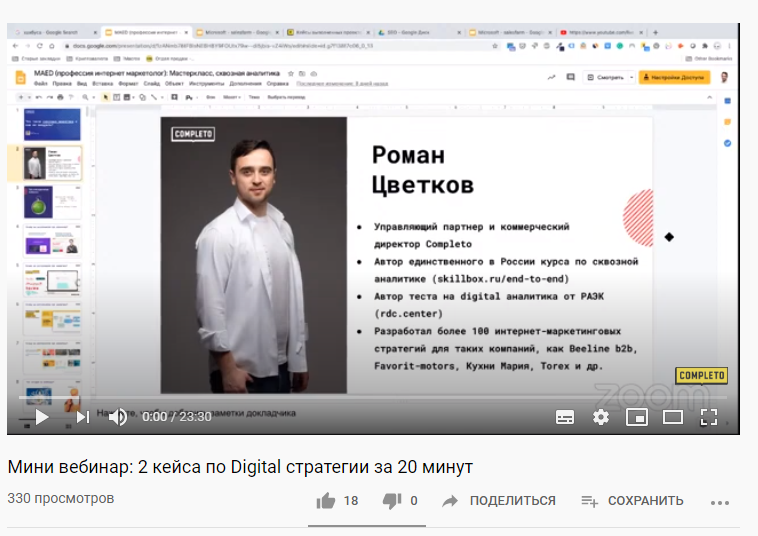Switch to the Google Search tab
Viewport: 758px width, 536px height.
tap(52, 32)
